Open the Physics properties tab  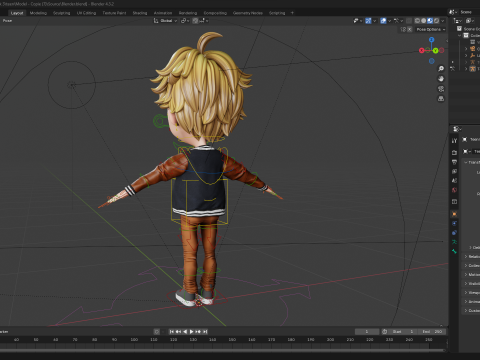pos(454,223)
